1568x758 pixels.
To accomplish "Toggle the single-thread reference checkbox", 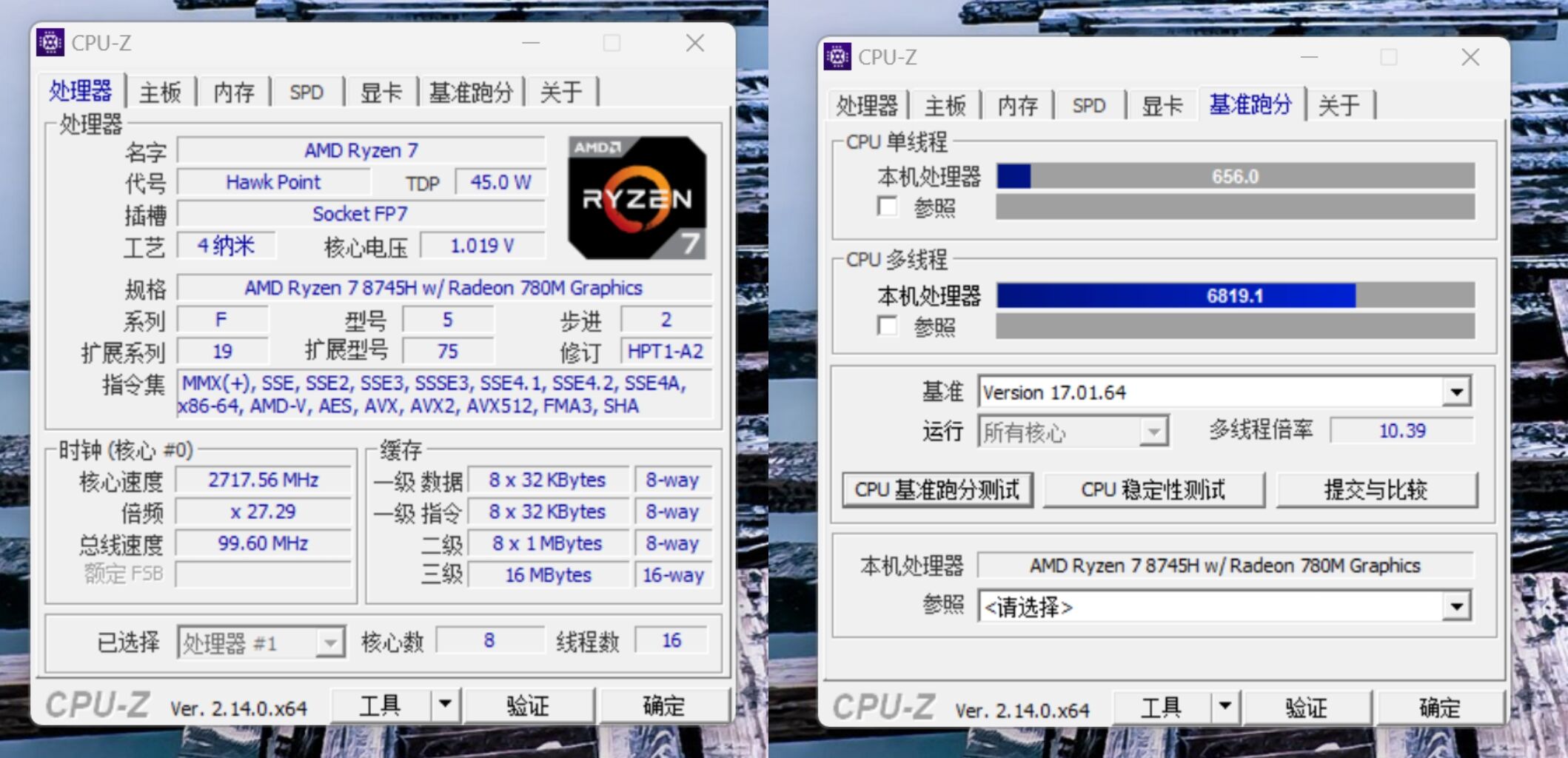I will (x=887, y=207).
